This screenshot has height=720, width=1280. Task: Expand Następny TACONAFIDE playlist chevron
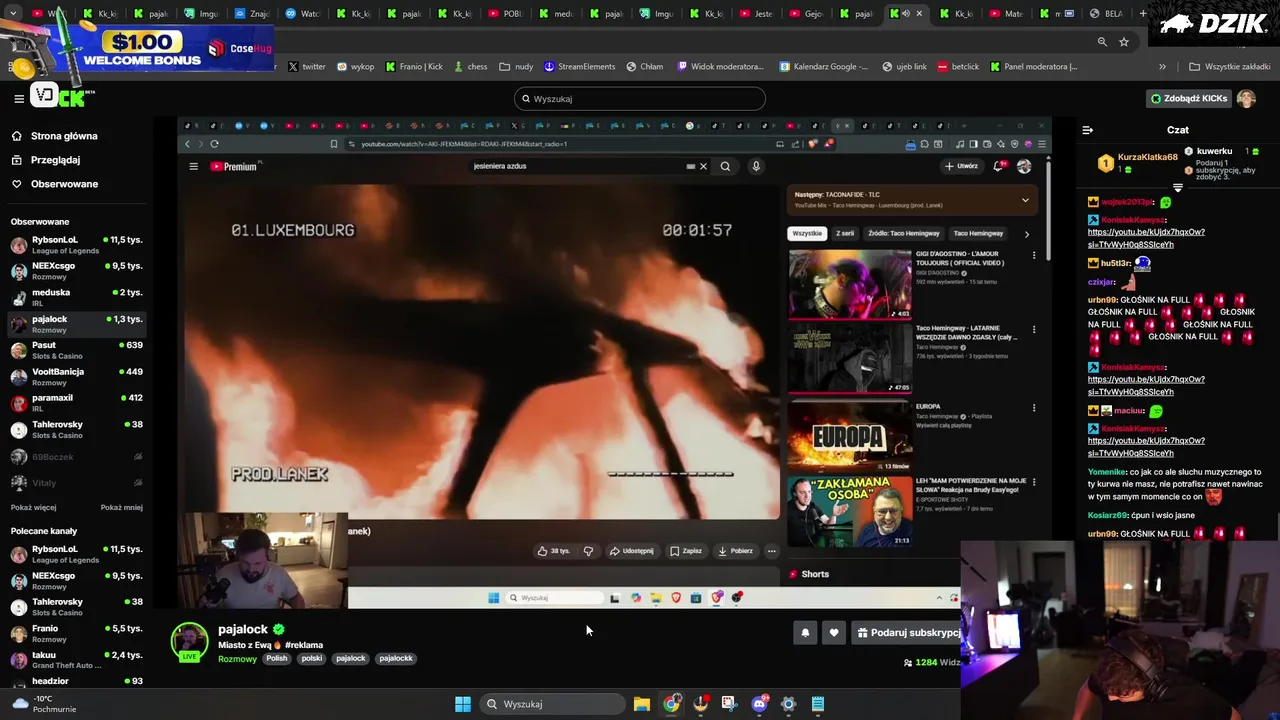tap(1025, 200)
